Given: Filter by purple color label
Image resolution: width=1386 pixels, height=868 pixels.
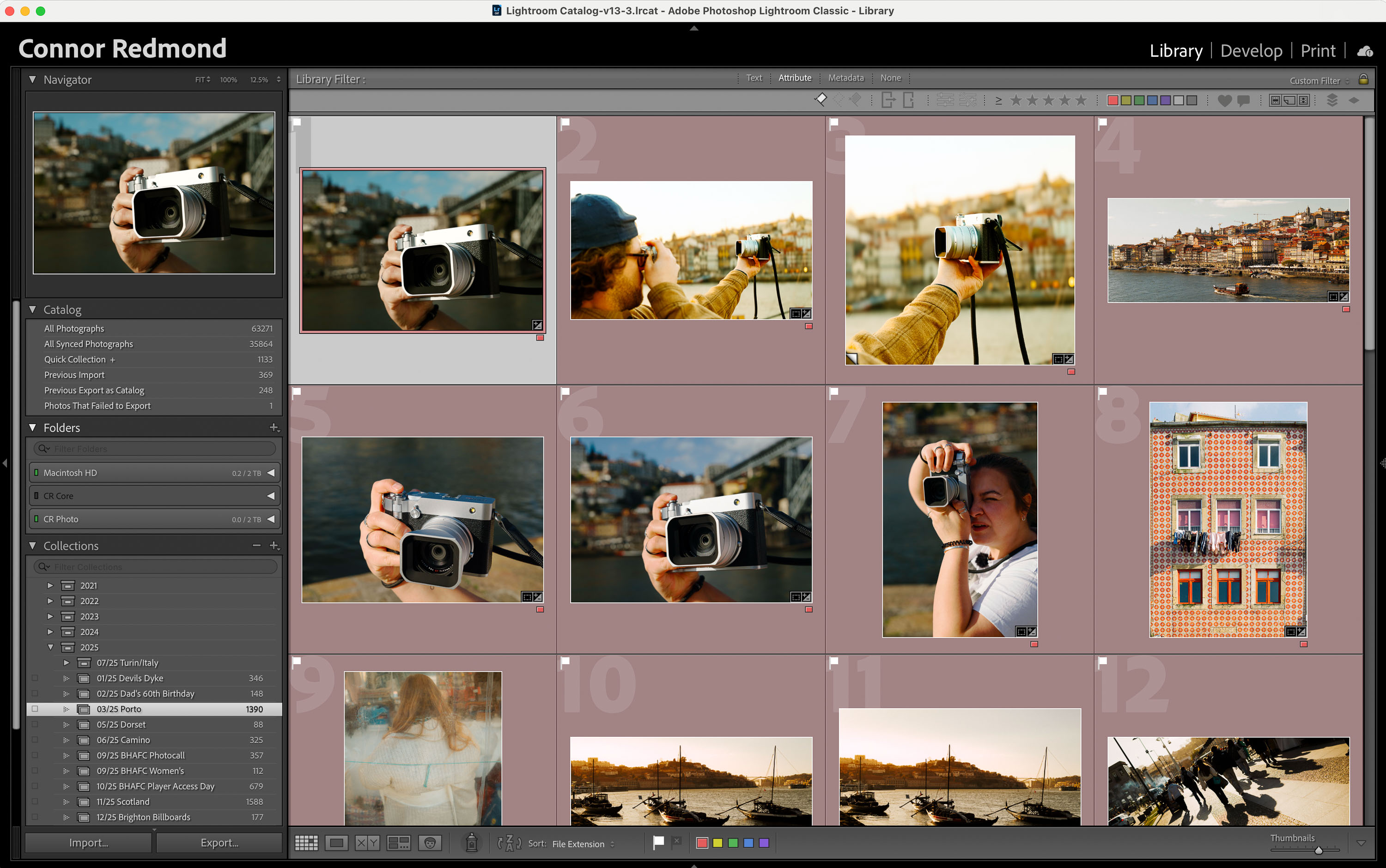Looking at the screenshot, I should point(1165,100).
